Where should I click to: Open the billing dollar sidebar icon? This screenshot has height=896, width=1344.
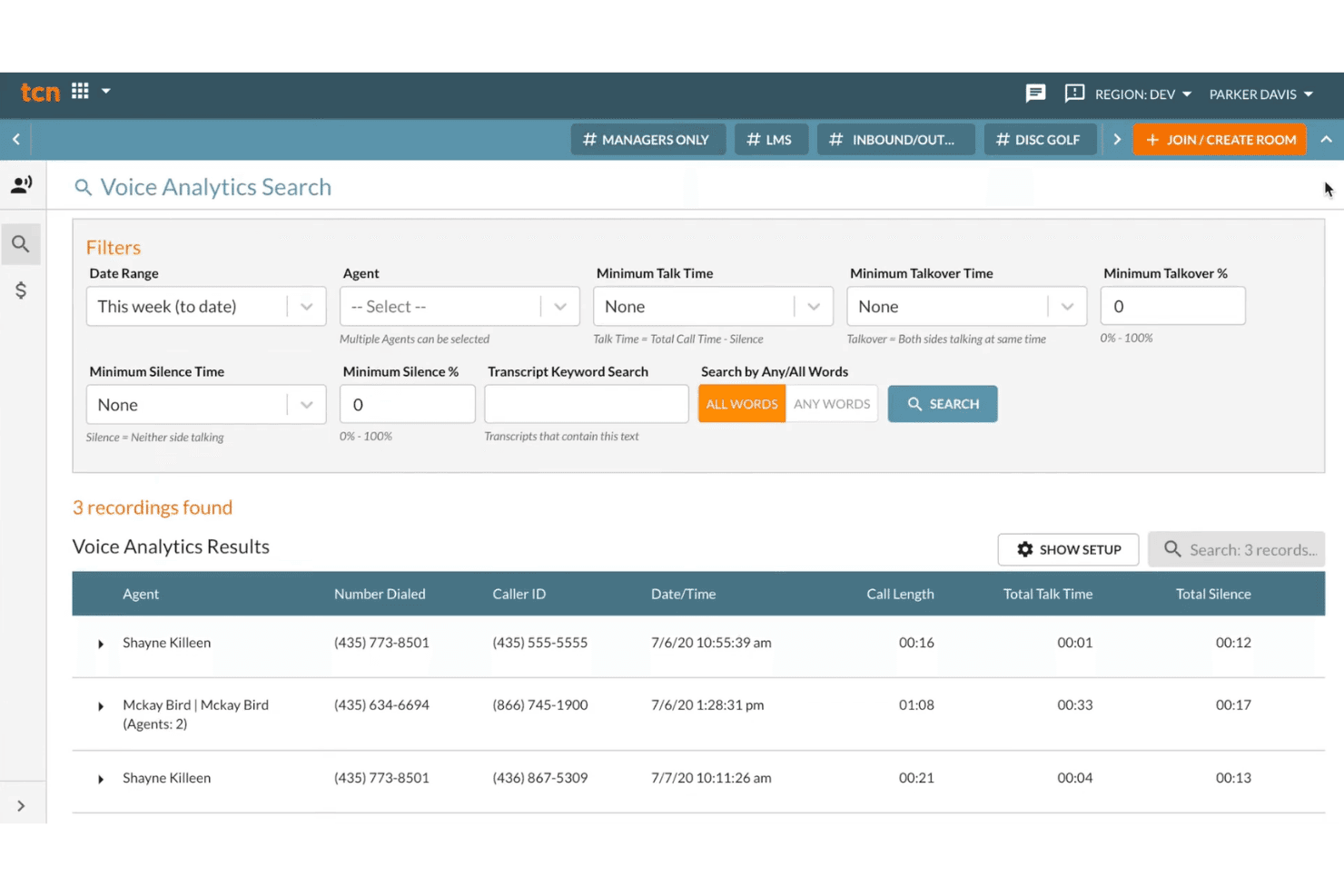21,290
